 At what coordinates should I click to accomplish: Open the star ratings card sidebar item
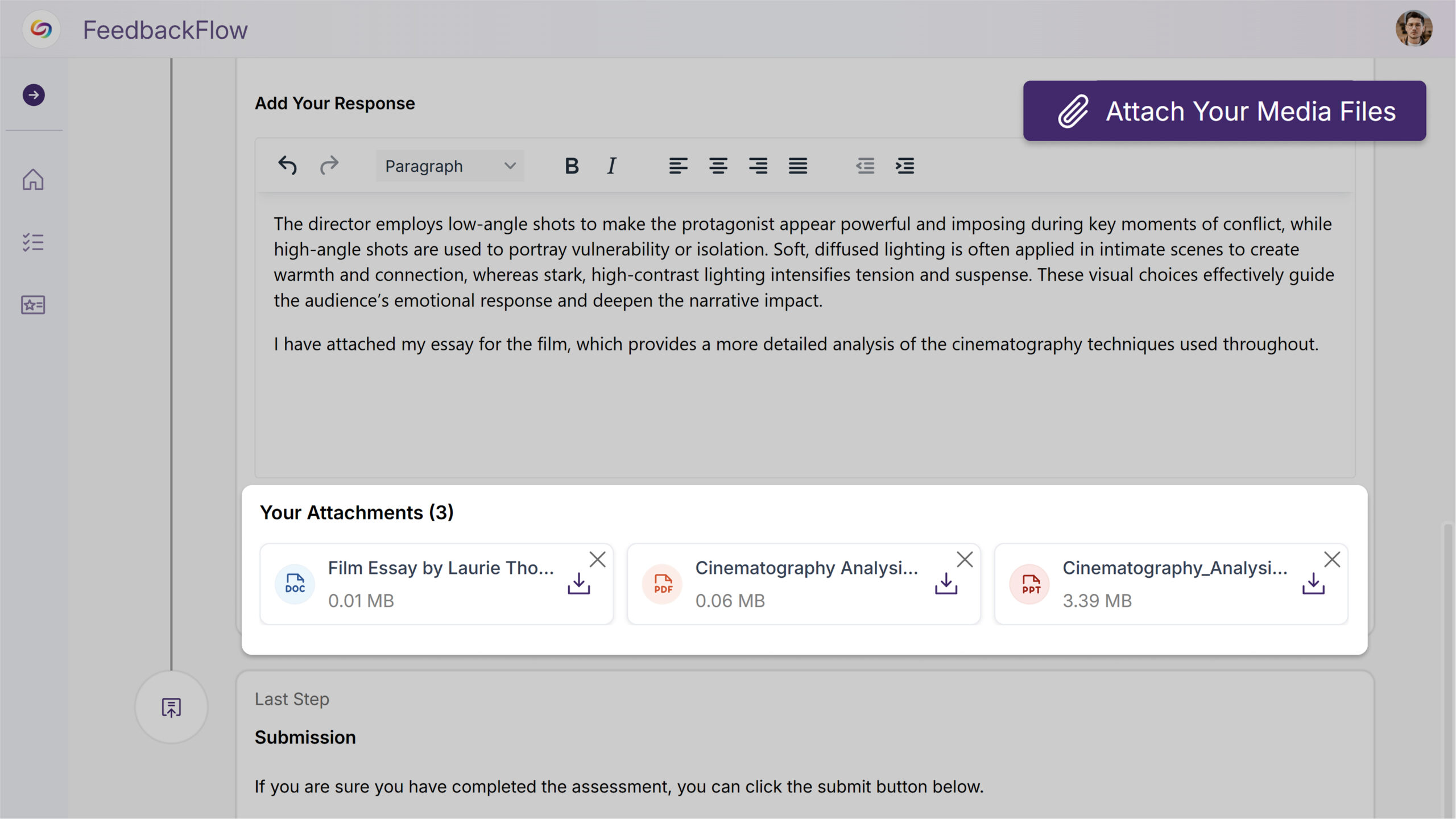(33, 305)
